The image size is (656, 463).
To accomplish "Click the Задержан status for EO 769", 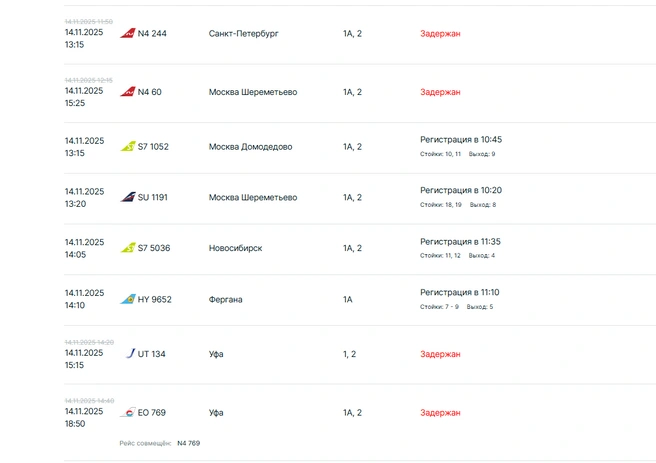I will click(x=440, y=412).
